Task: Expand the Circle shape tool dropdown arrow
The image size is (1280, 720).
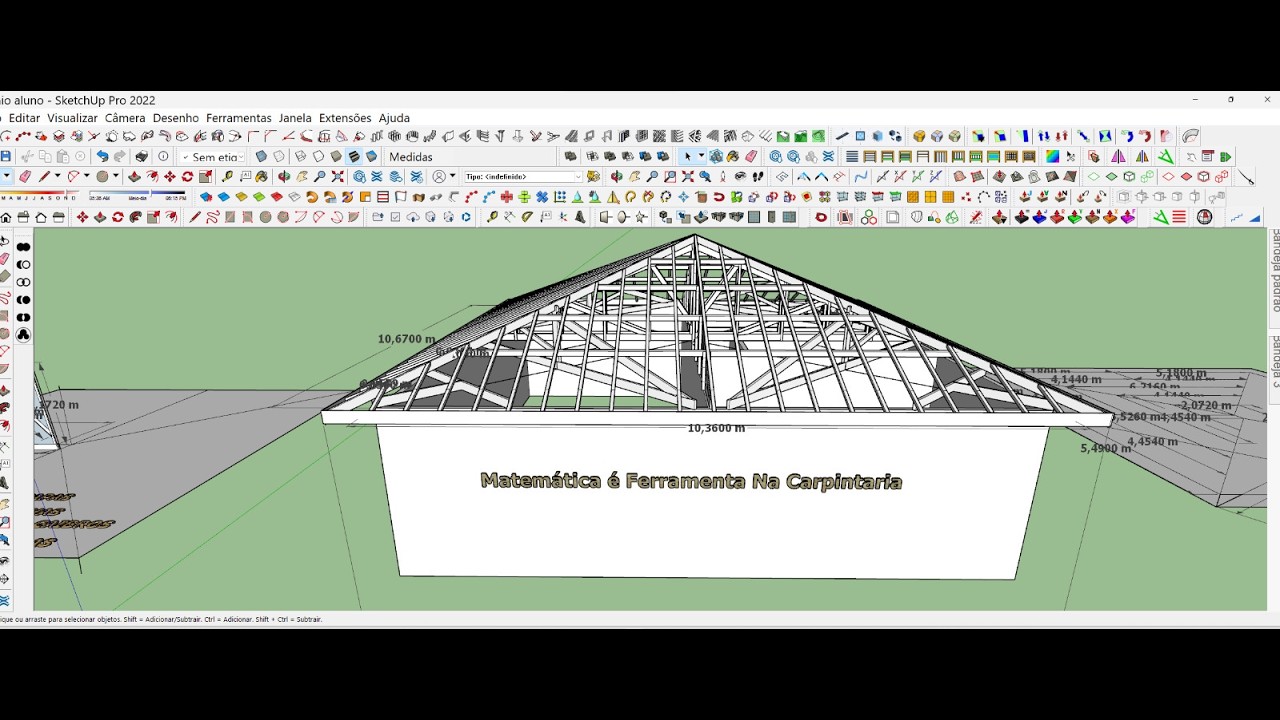Action: coord(116,176)
